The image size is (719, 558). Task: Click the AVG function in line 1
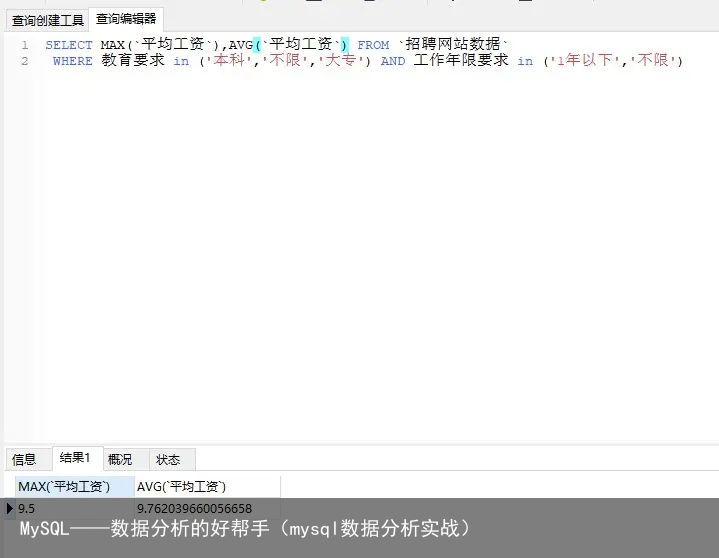(x=241, y=45)
